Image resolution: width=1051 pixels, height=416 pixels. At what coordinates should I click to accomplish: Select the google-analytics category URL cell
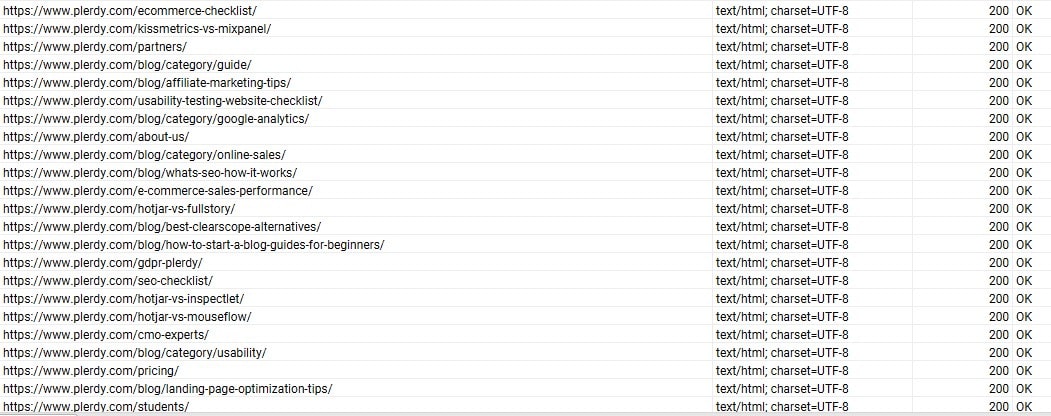pyautogui.click(x=356, y=119)
